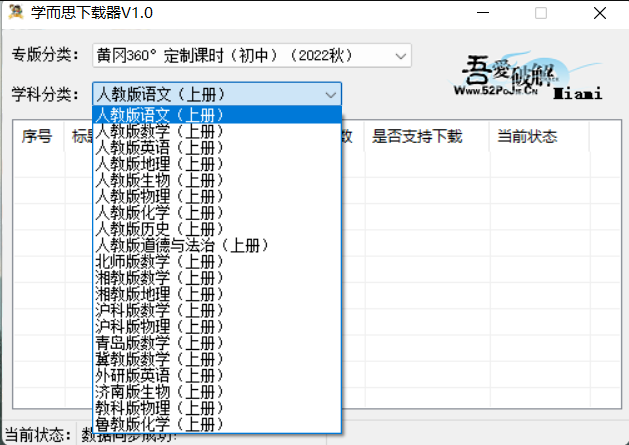This screenshot has width=629, height=445.
Task: Open the 专版分类 dropdown
Action: pyautogui.click(x=252, y=55)
